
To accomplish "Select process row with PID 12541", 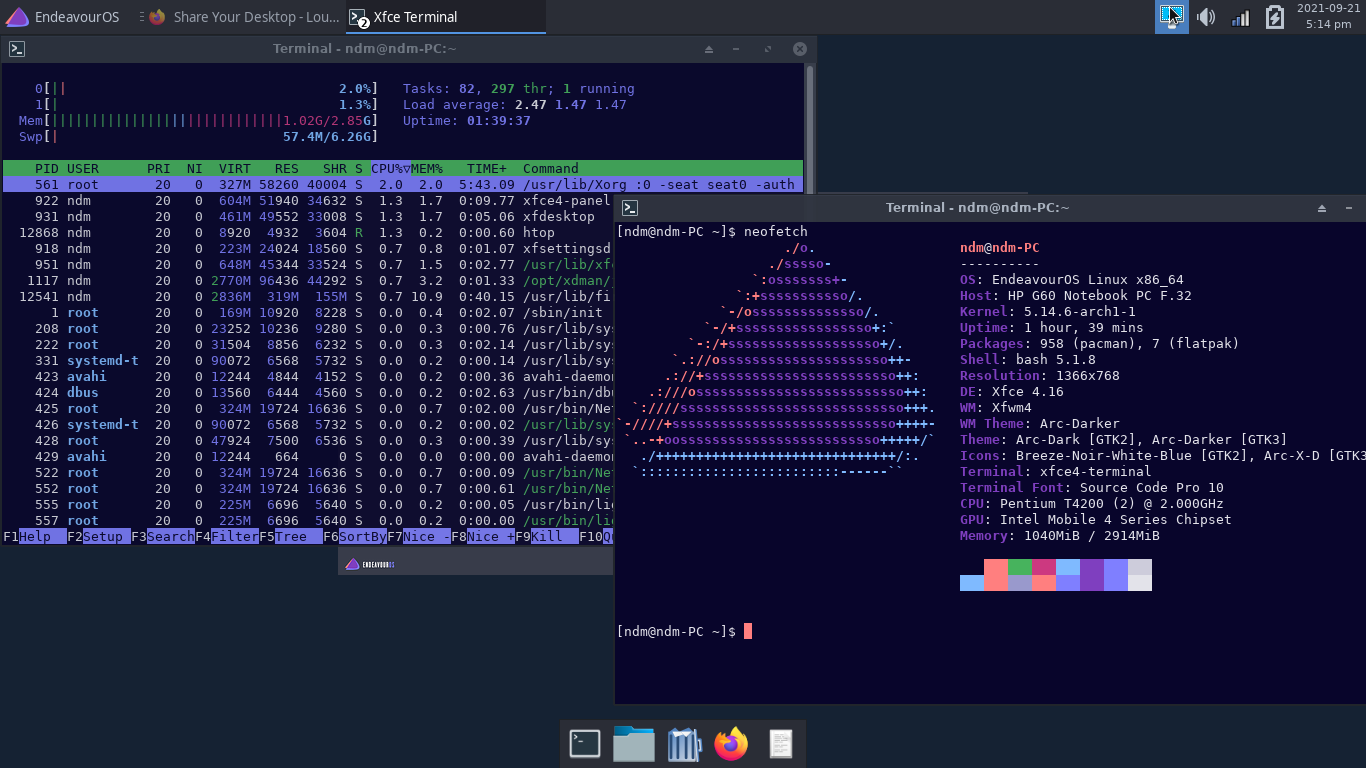I will point(308,296).
